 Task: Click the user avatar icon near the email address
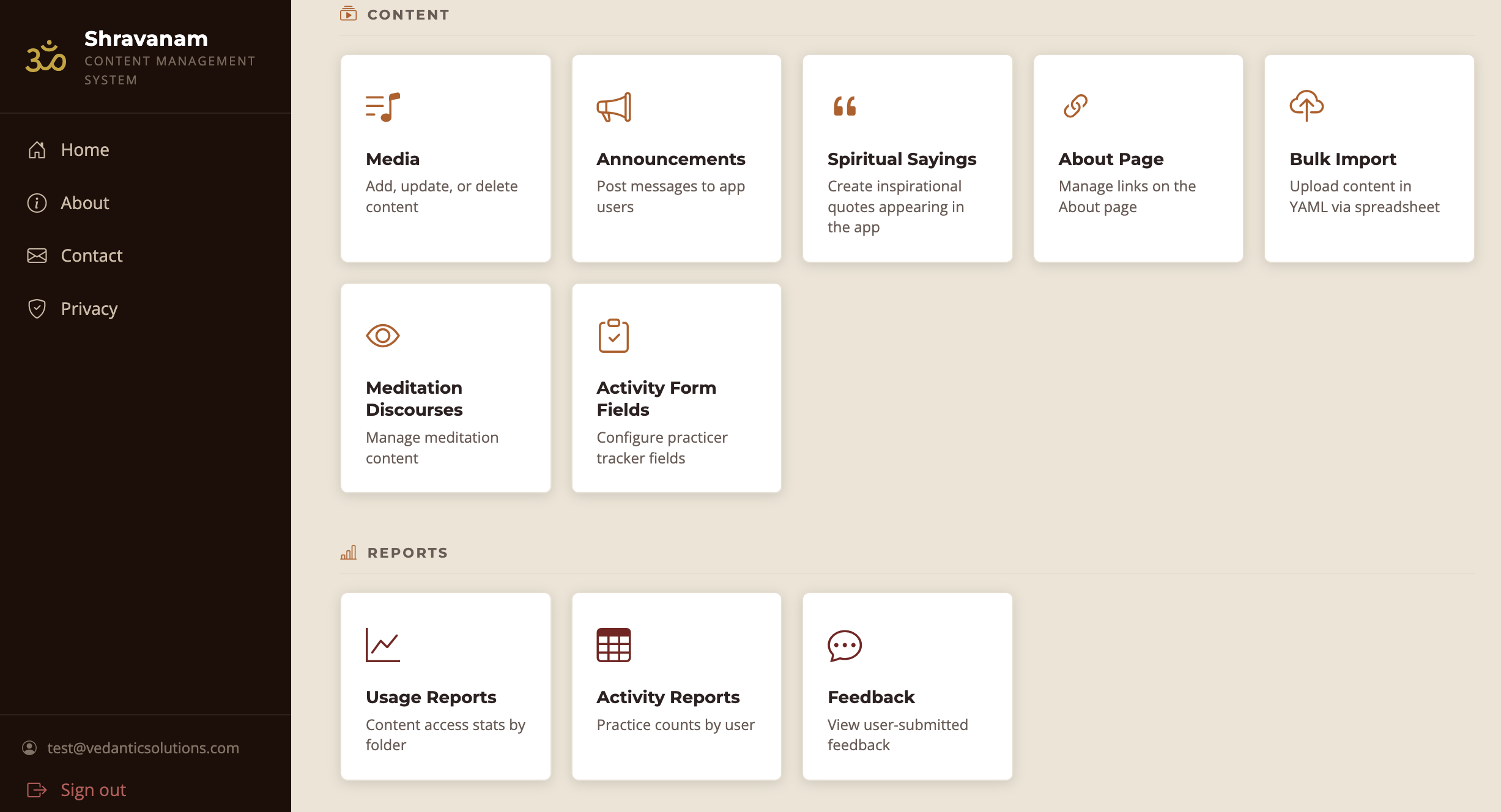pos(30,748)
